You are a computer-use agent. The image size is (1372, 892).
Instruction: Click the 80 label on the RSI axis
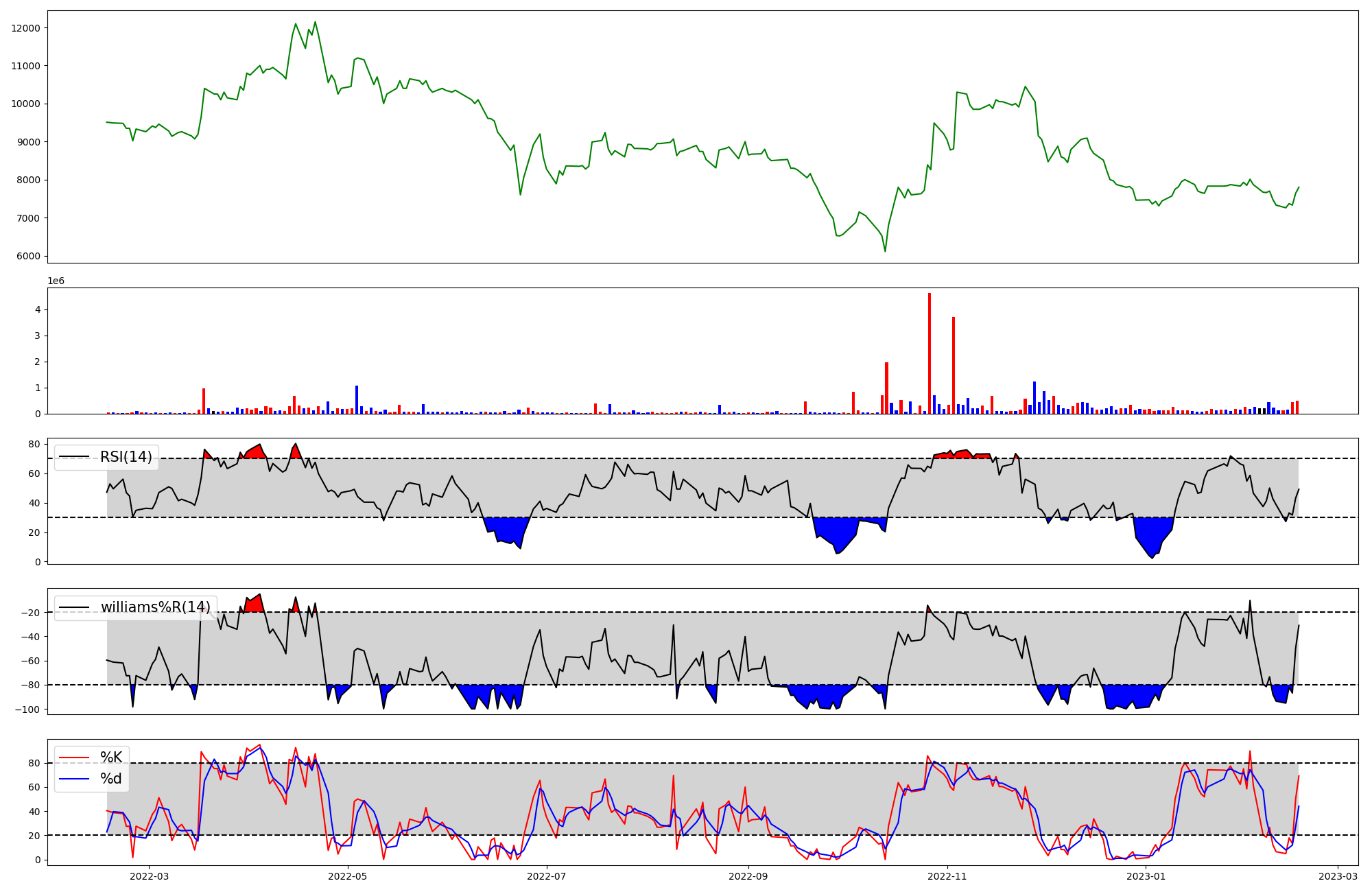[x=34, y=445]
